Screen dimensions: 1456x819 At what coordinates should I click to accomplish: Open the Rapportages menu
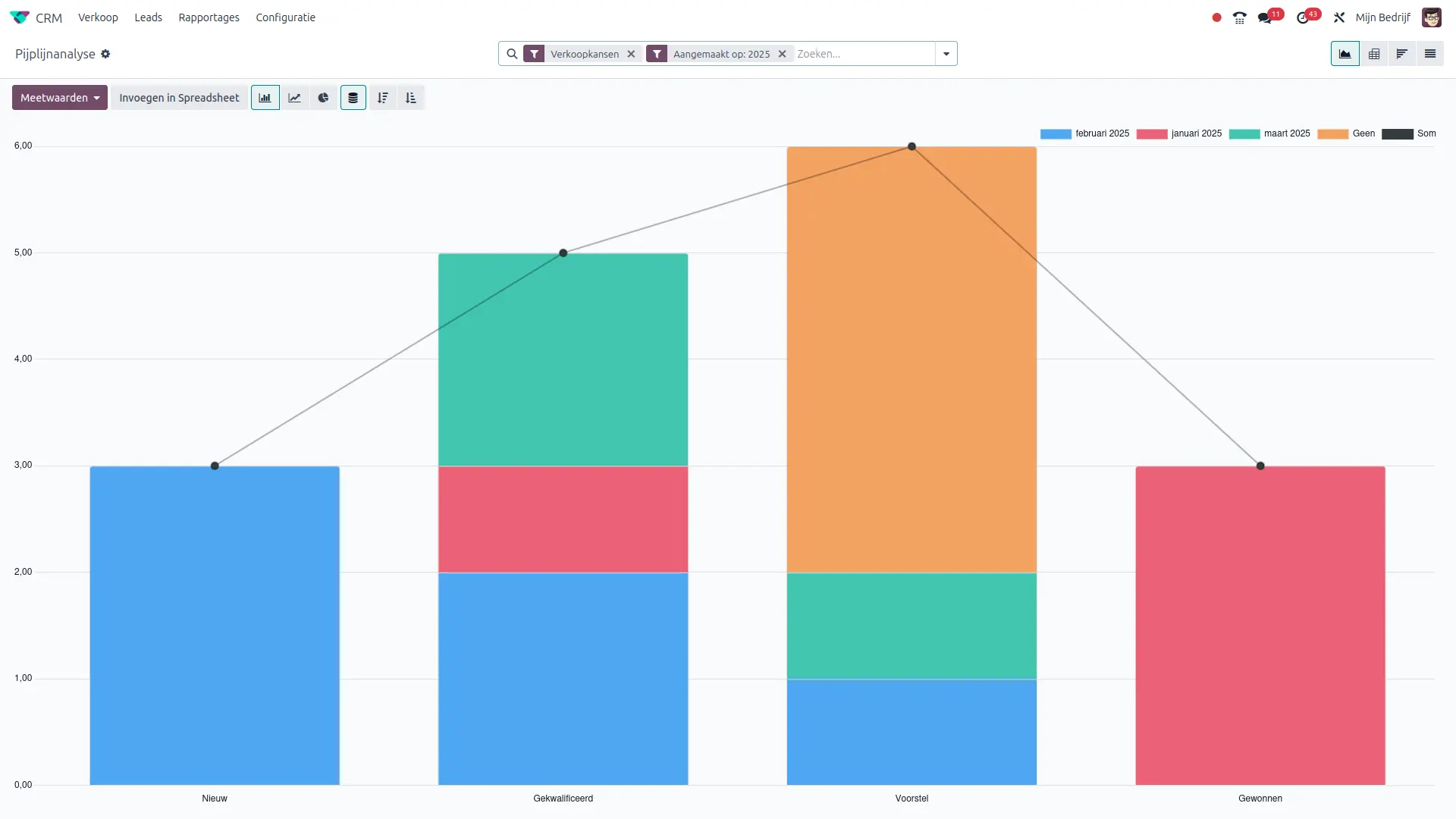coord(209,17)
